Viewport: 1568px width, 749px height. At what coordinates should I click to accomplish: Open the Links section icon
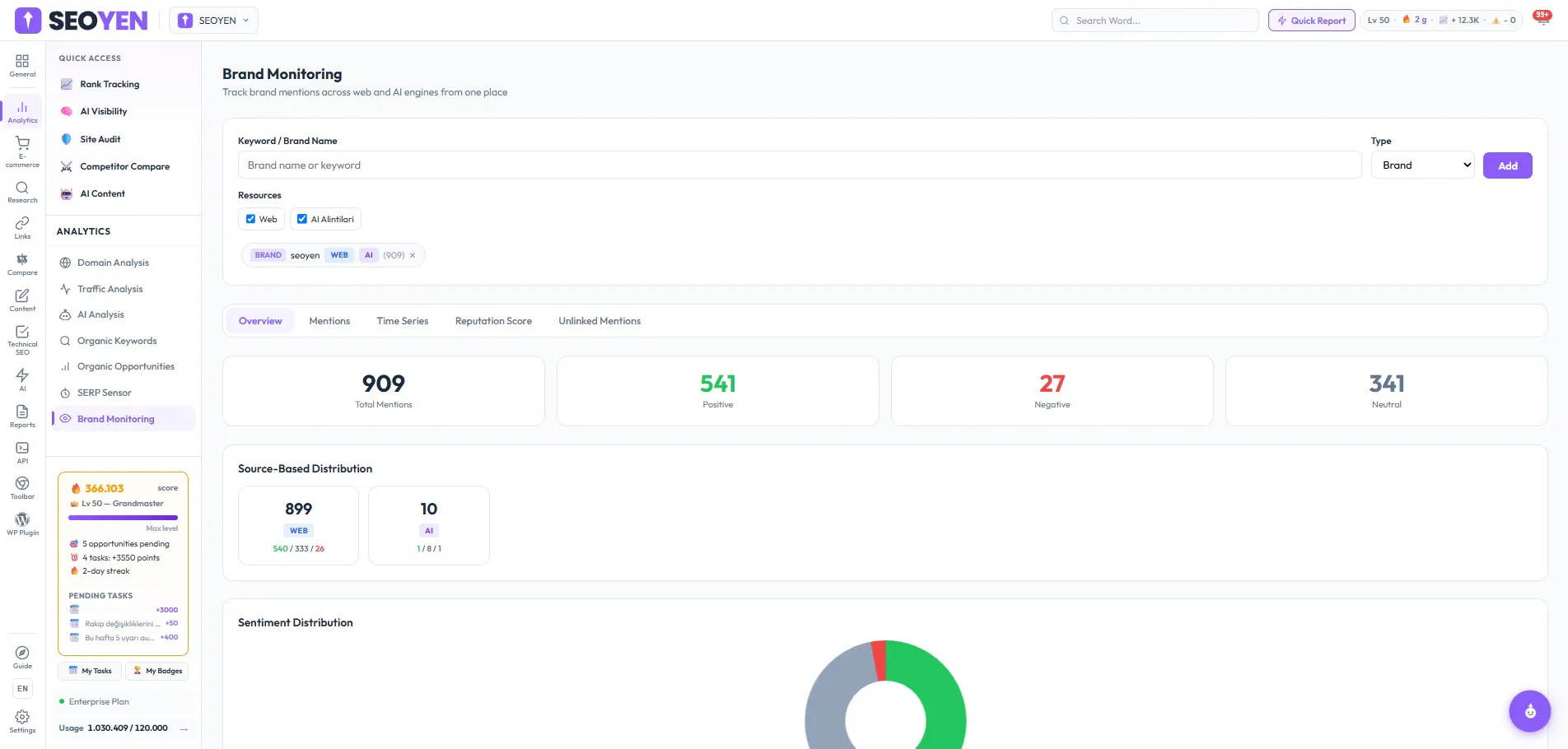[22, 223]
